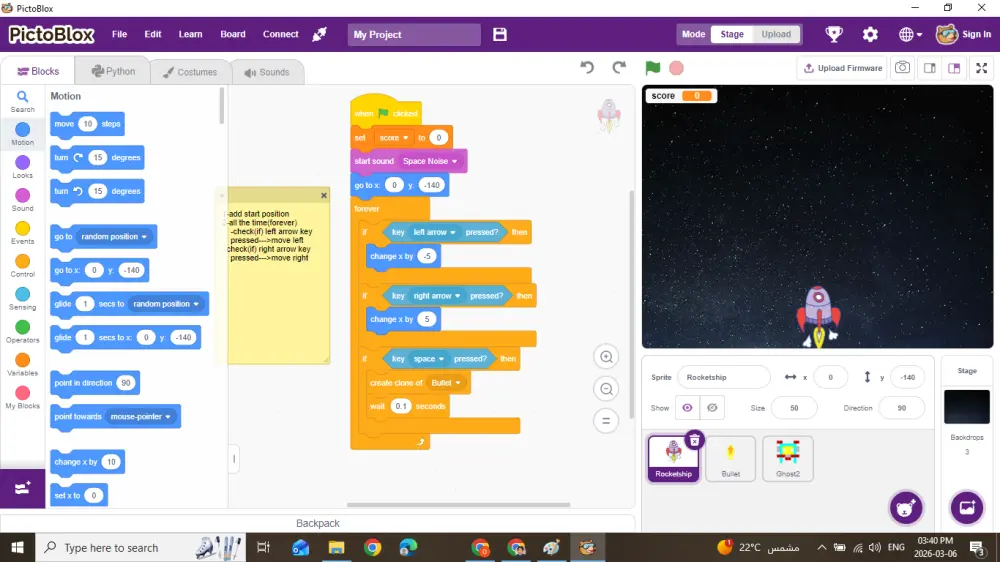
Task: Select the Sensing block category
Action: pyautogui.click(x=22, y=299)
